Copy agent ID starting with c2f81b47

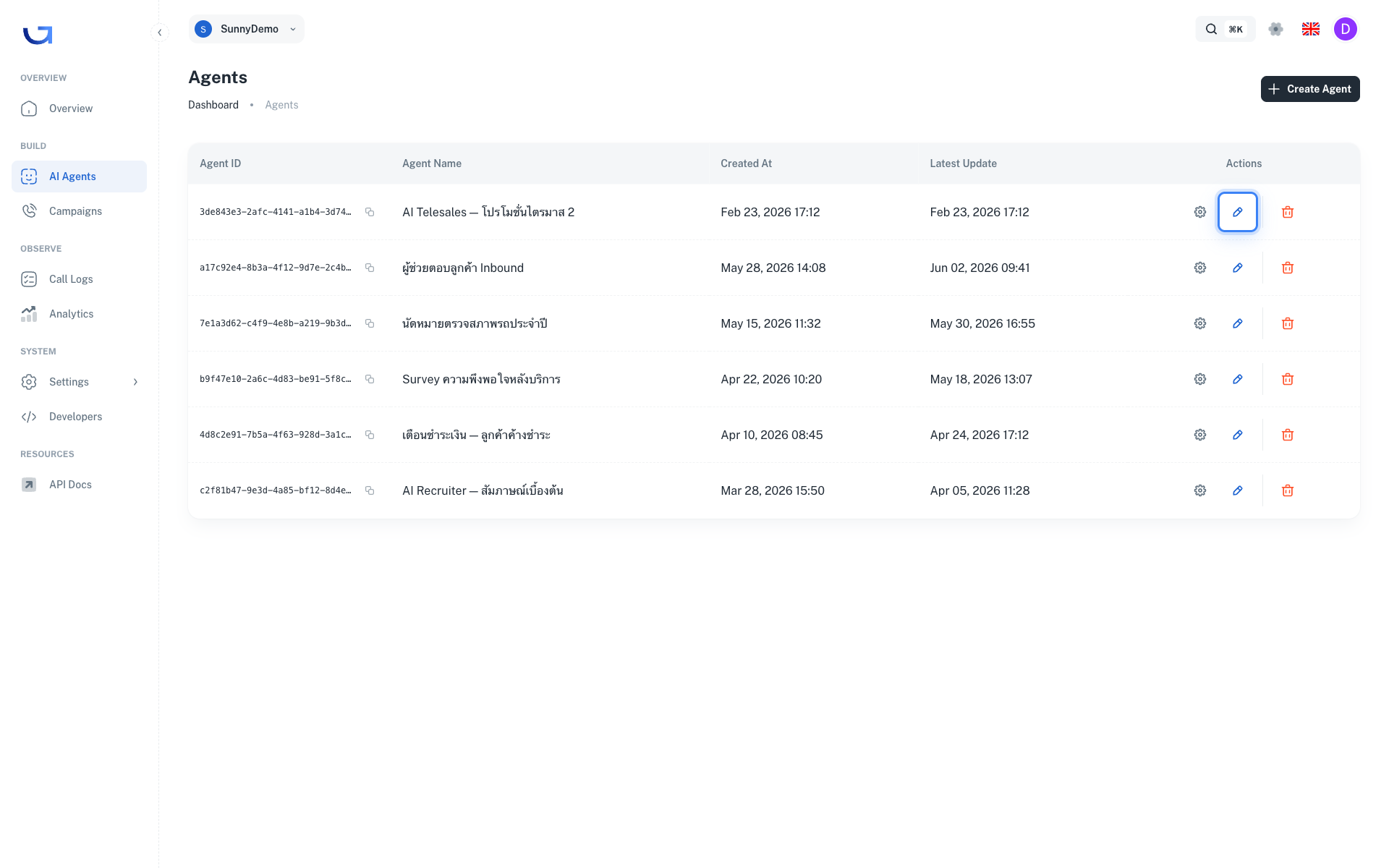click(370, 490)
